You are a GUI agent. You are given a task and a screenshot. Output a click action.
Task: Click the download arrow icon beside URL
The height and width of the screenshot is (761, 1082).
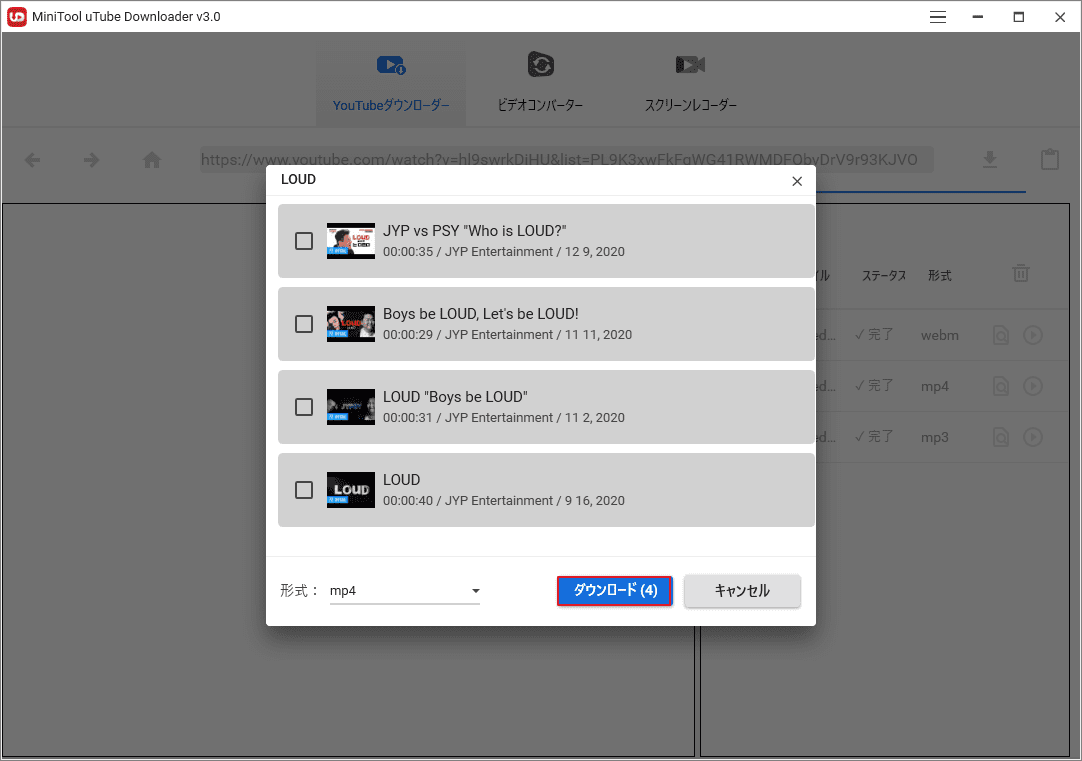click(x=990, y=159)
